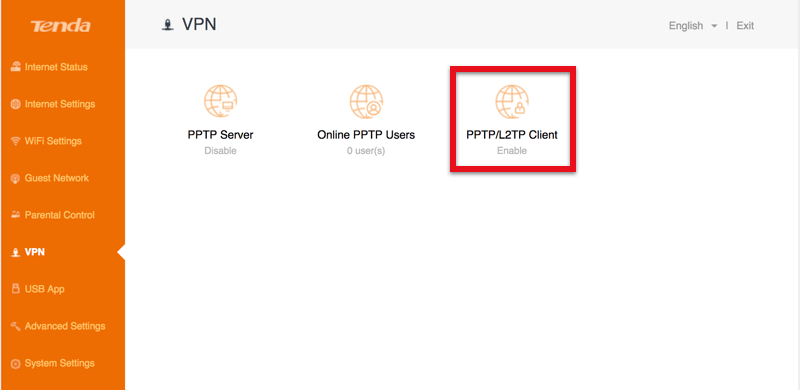Click the PPTP Server 'Disable' status text
The image size is (800, 390).
(220, 151)
